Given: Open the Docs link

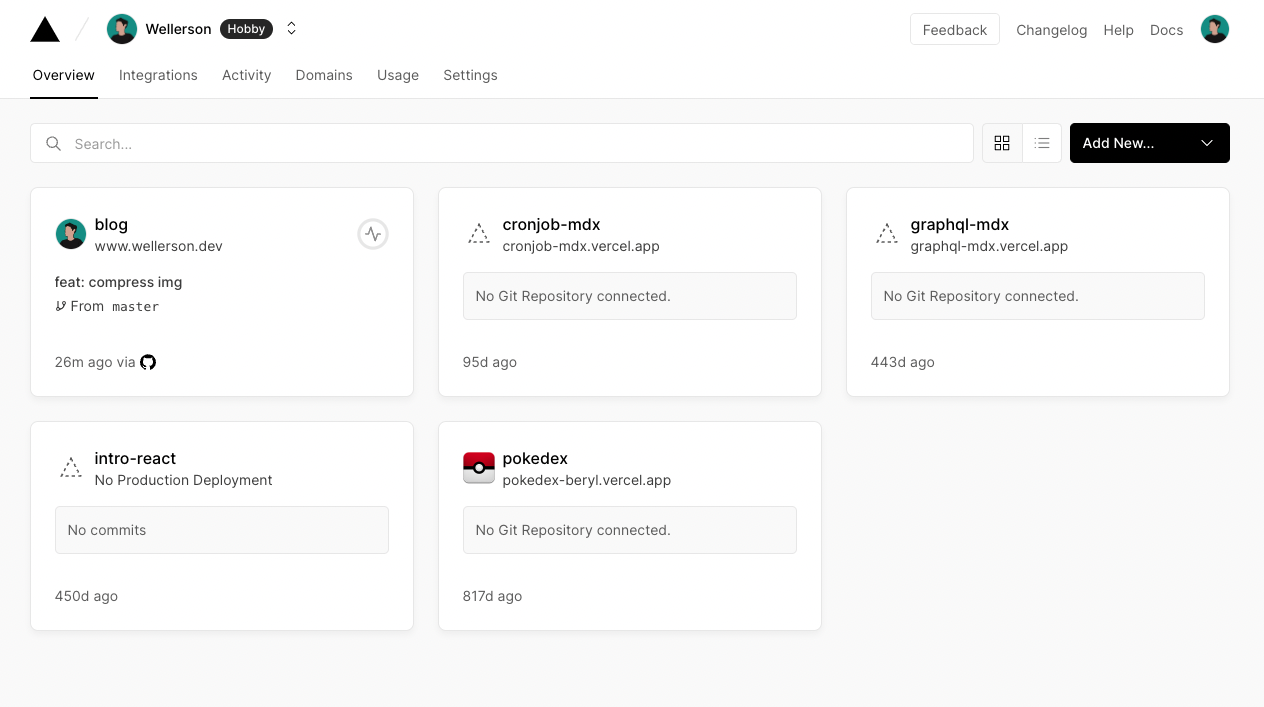Looking at the screenshot, I should pyautogui.click(x=1166, y=30).
